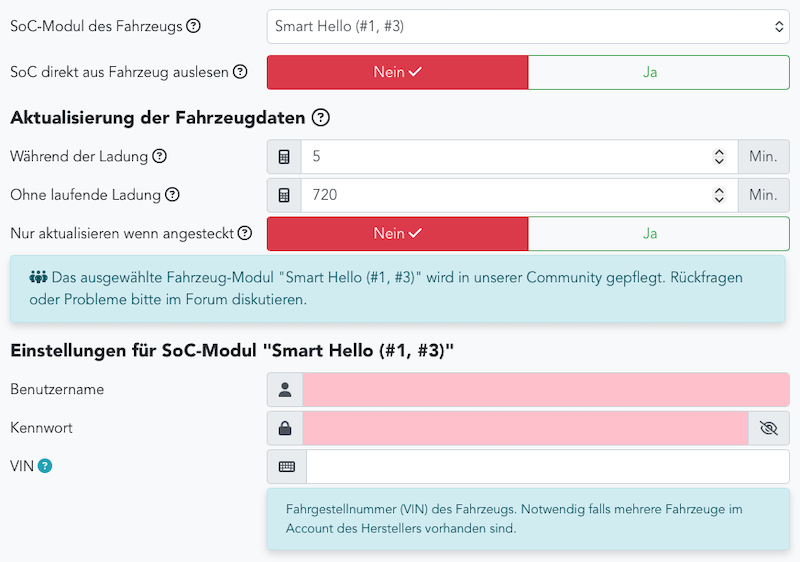Click the Benutzername input field

tap(545, 390)
